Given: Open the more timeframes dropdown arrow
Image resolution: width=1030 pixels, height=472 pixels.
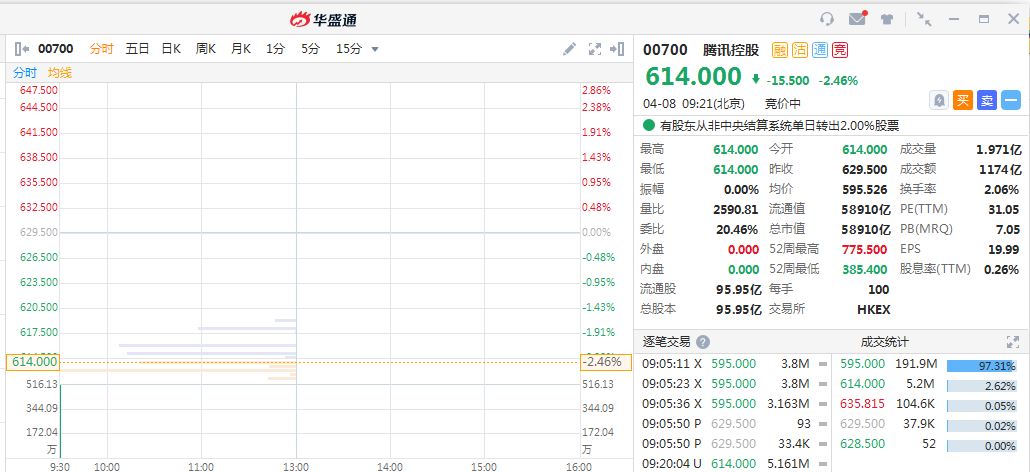Looking at the screenshot, I should pyautogui.click(x=375, y=49).
